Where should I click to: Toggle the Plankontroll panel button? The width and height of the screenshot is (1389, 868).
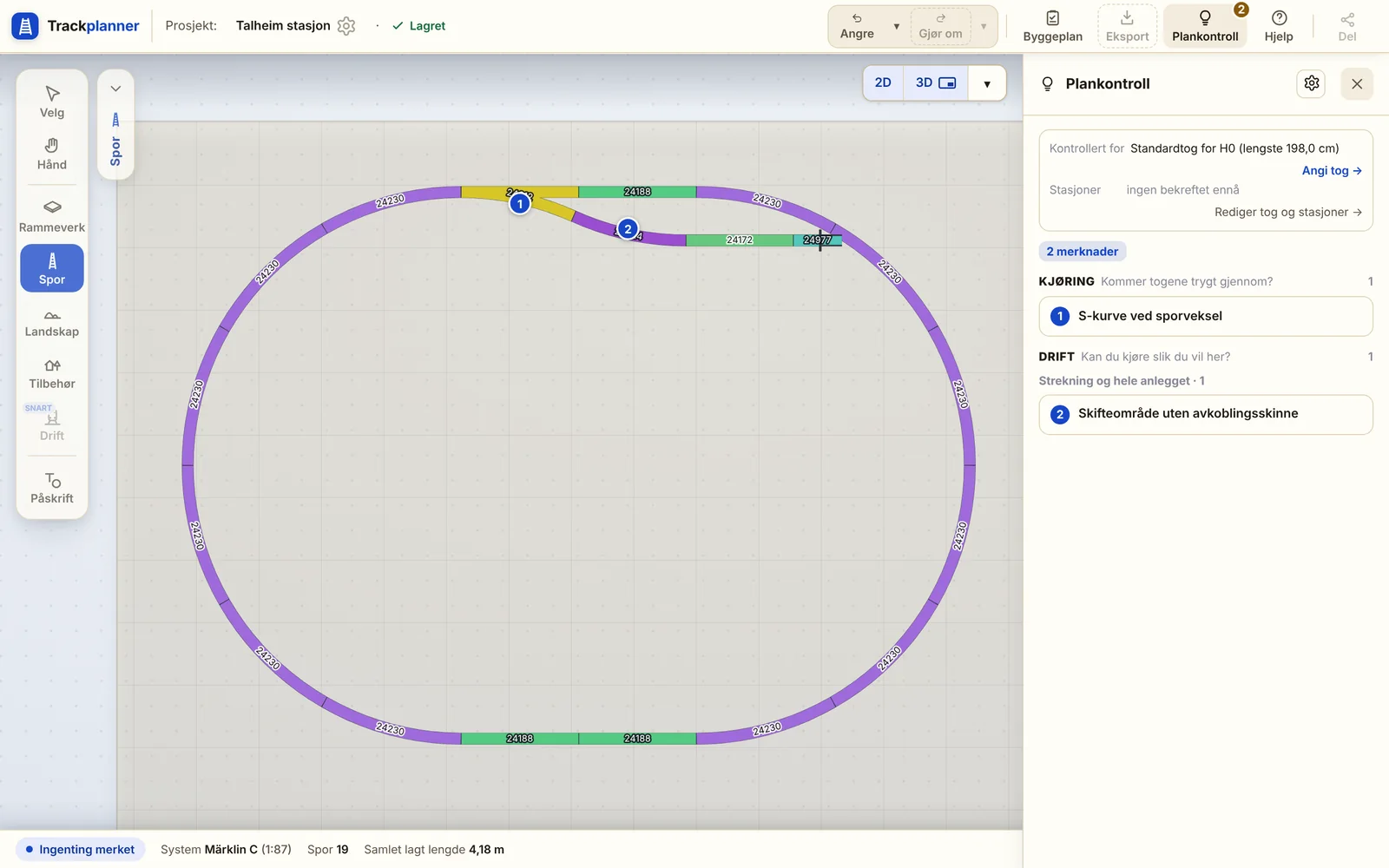(x=1205, y=26)
